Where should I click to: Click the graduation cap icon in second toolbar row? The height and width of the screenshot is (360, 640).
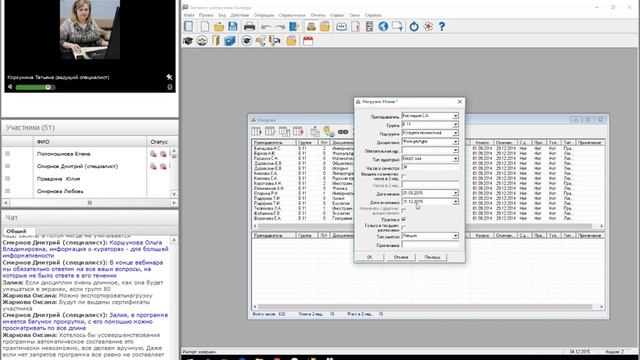click(x=188, y=41)
